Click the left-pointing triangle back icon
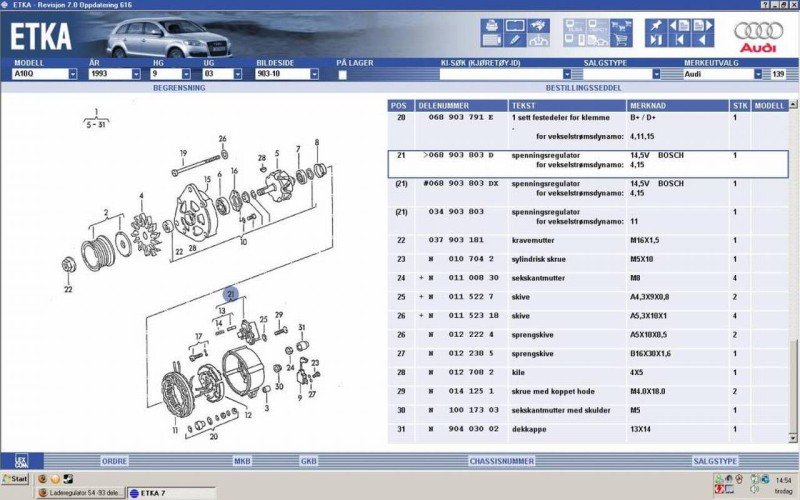The width and height of the screenshot is (800, 500). pos(703,40)
